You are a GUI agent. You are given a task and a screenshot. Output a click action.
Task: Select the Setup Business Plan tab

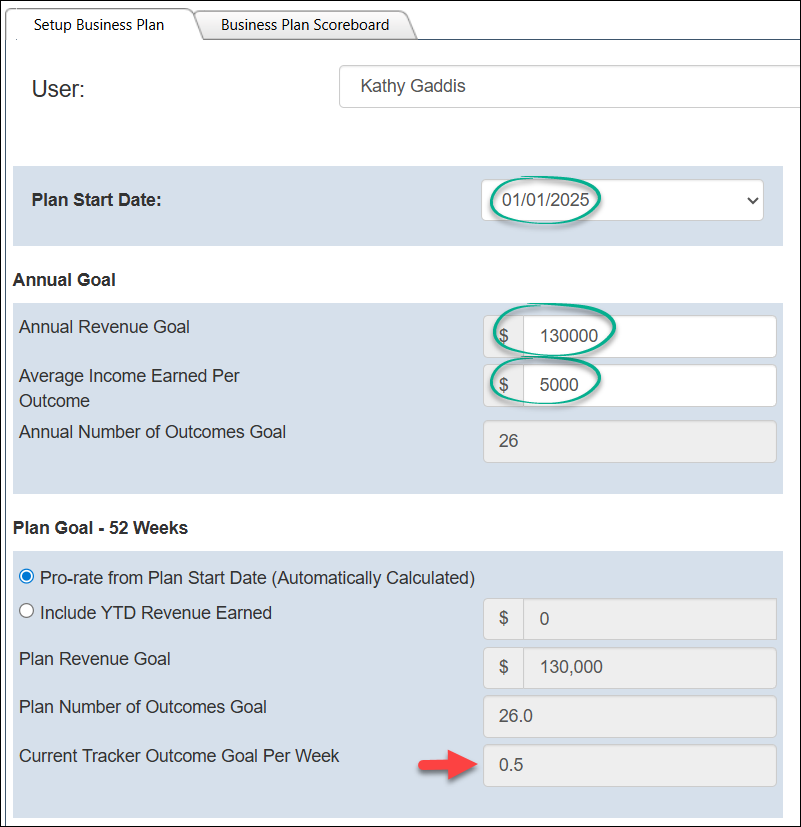coord(98,25)
